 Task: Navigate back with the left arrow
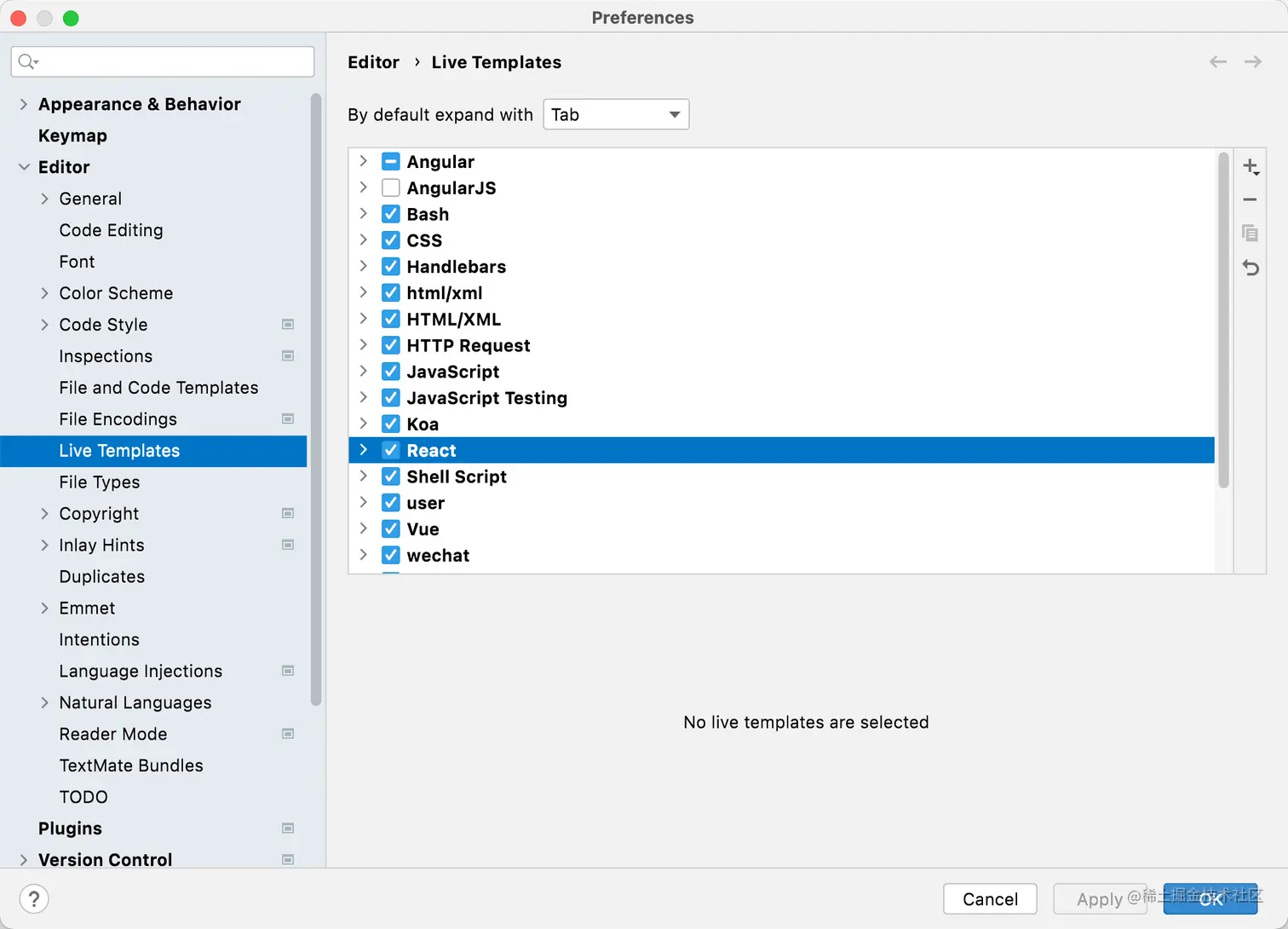coord(1218,62)
